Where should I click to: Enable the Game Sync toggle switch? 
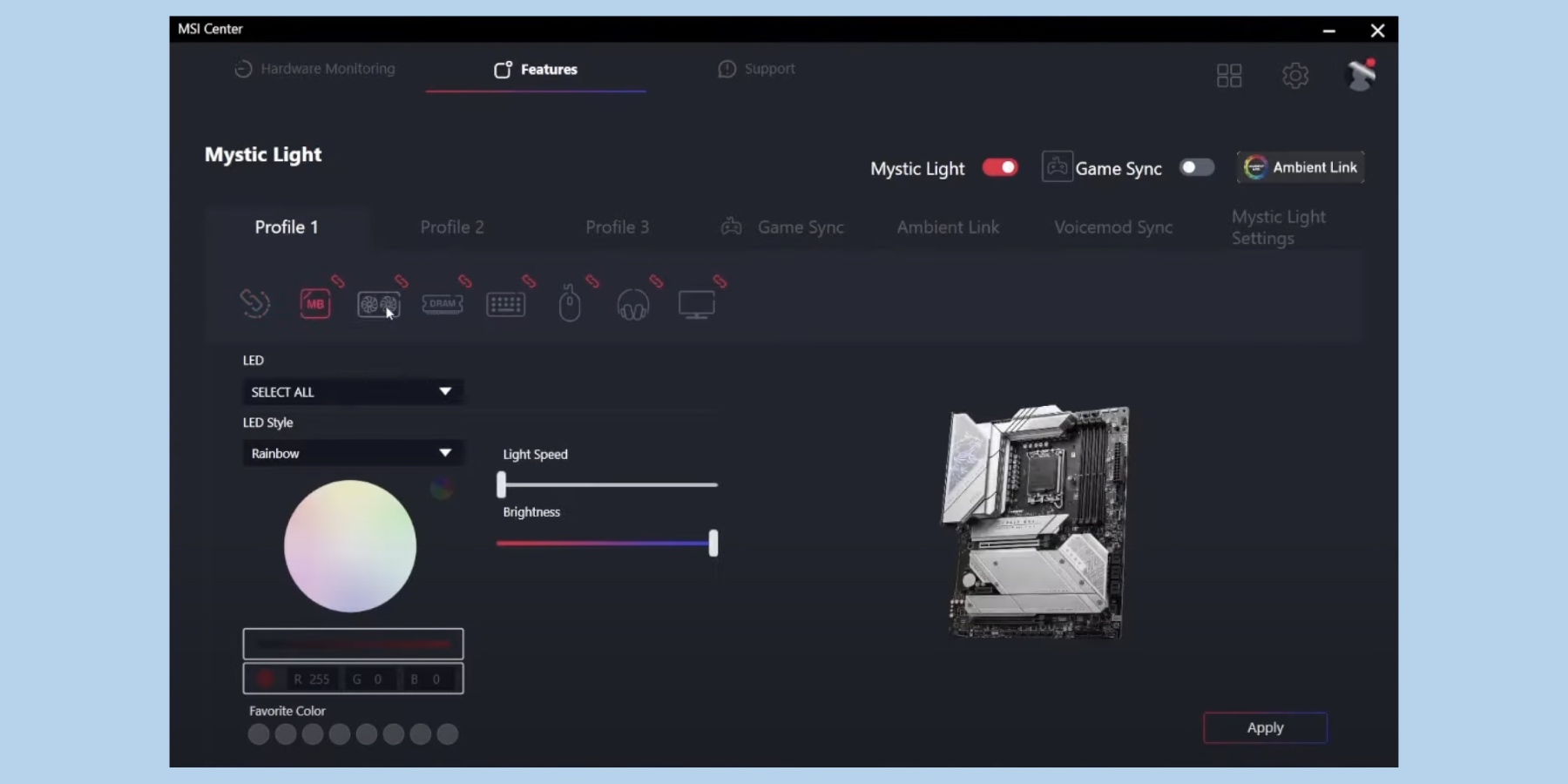[x=1196, y=167]
